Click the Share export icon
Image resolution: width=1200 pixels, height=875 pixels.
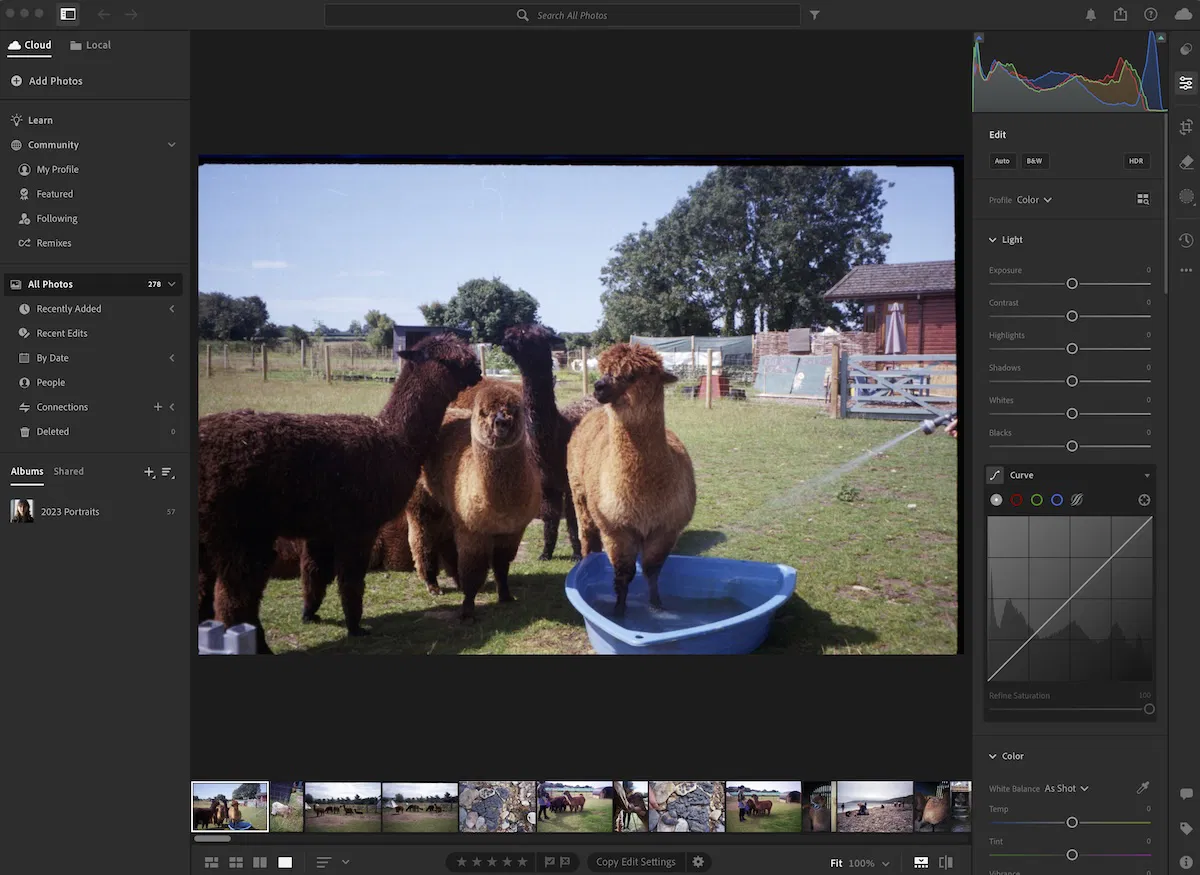coord(1120,14)
